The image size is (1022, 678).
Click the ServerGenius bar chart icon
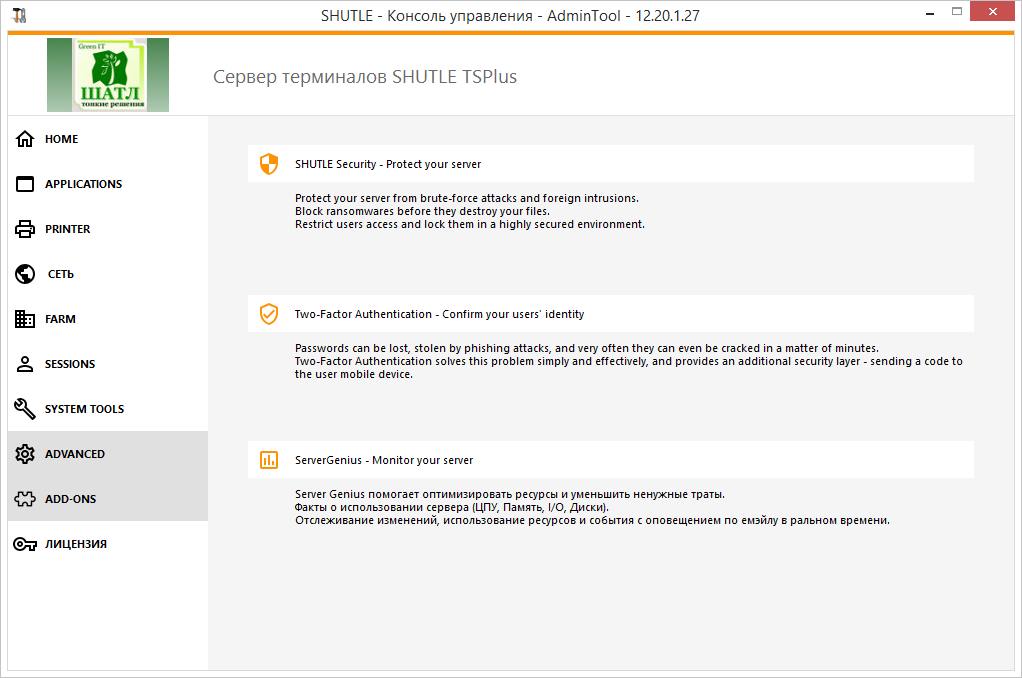[269, 460]
